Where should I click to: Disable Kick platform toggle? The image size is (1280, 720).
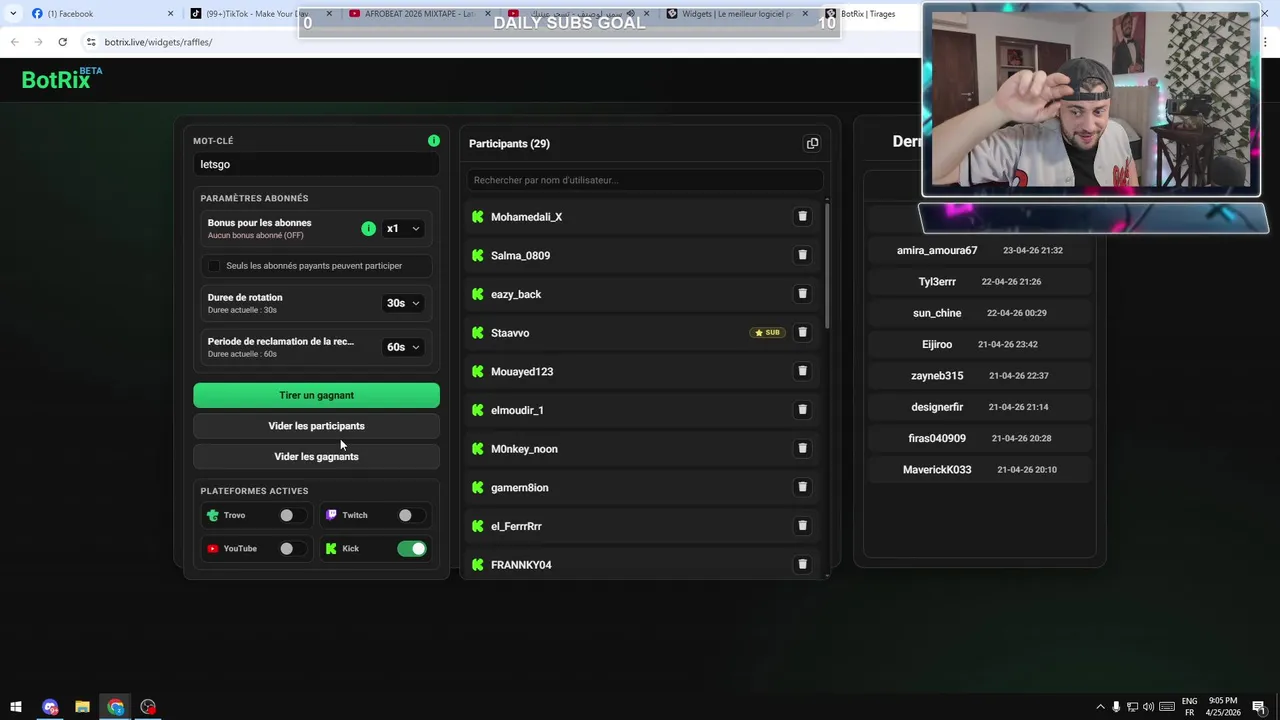coord(412,548)
